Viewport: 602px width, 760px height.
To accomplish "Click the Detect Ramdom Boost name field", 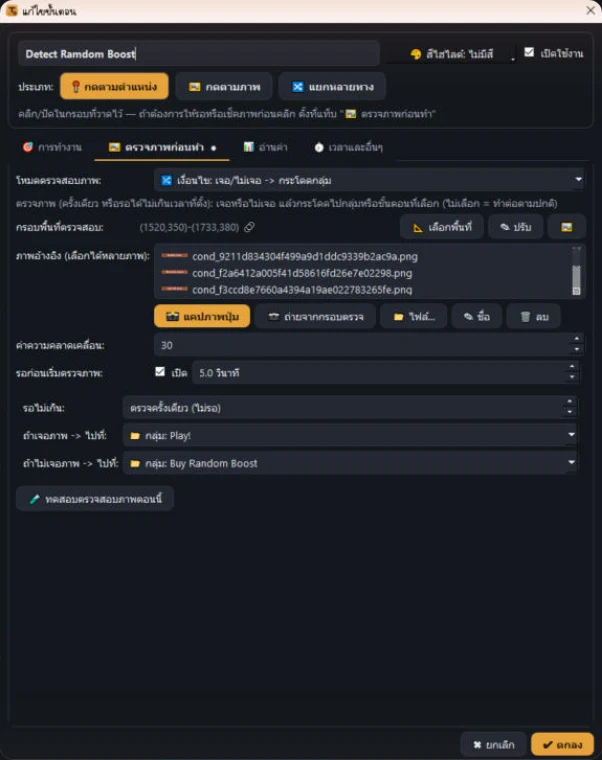I will click(199, 54).
